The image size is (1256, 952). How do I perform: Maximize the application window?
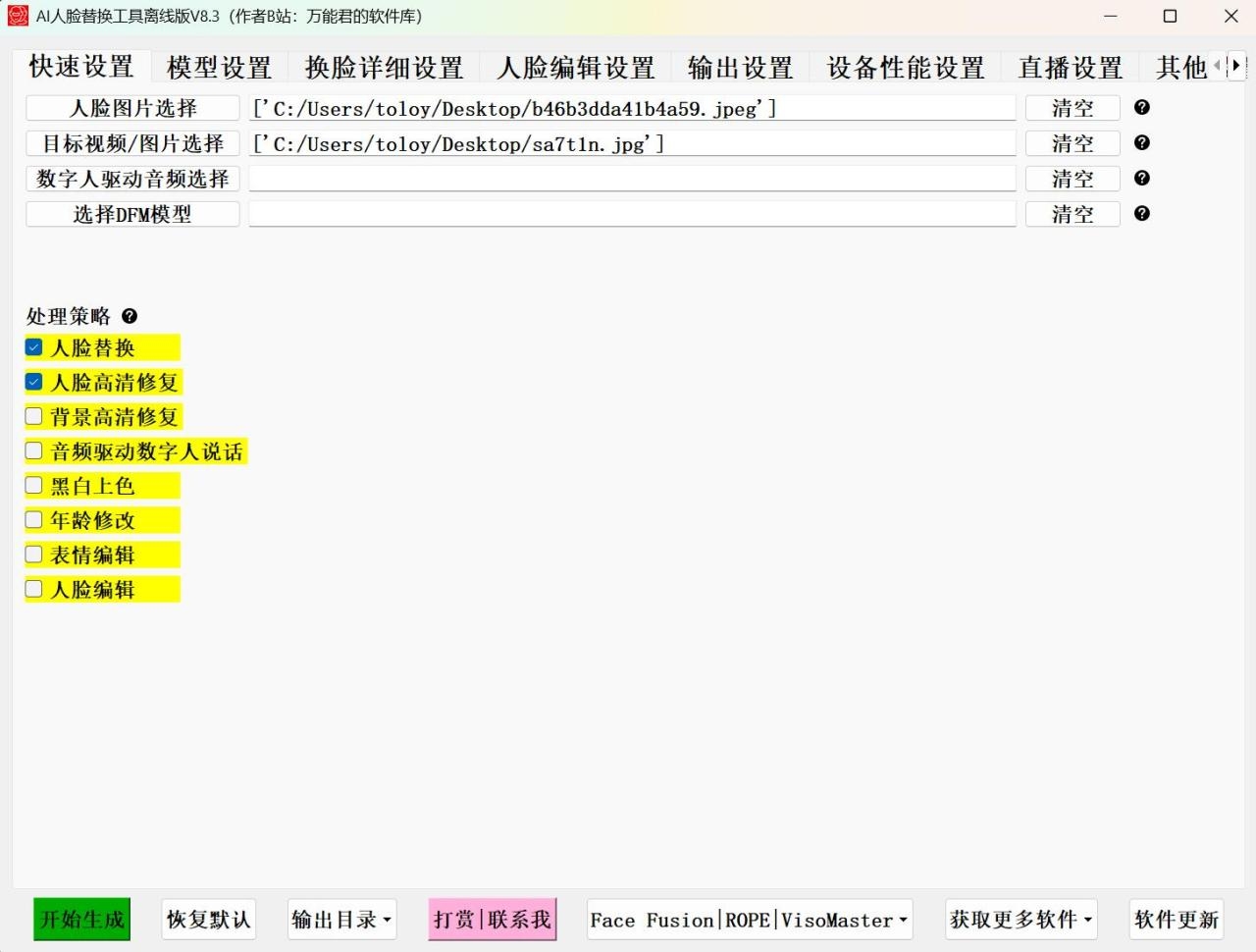click(1170, 16)
